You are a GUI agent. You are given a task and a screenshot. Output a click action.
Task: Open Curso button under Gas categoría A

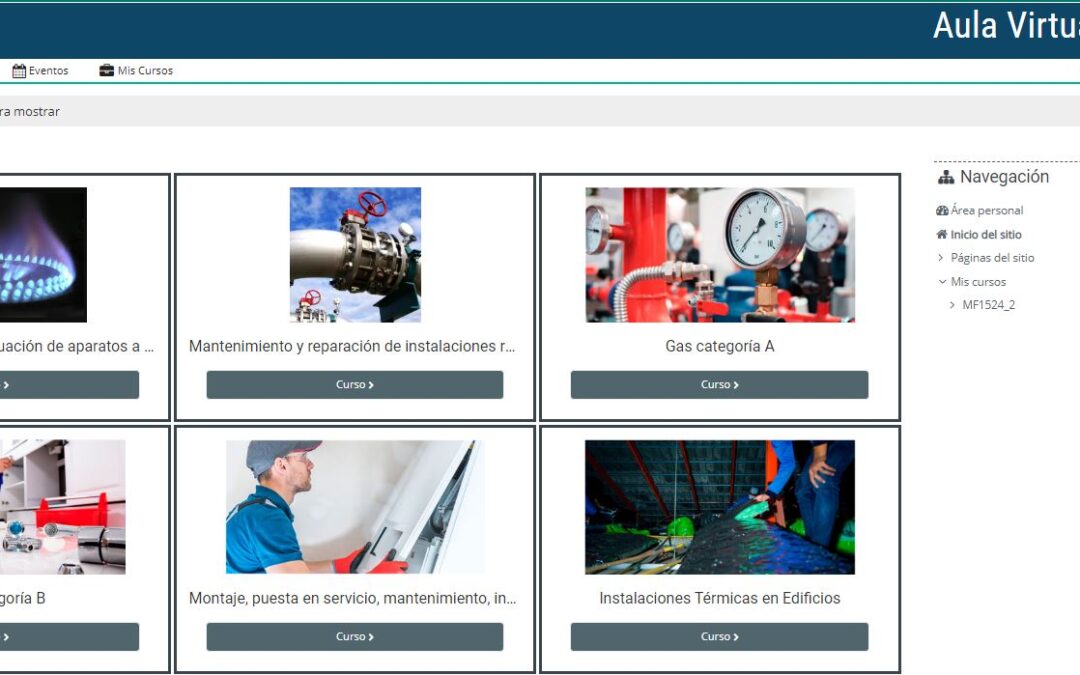point(719,384)
